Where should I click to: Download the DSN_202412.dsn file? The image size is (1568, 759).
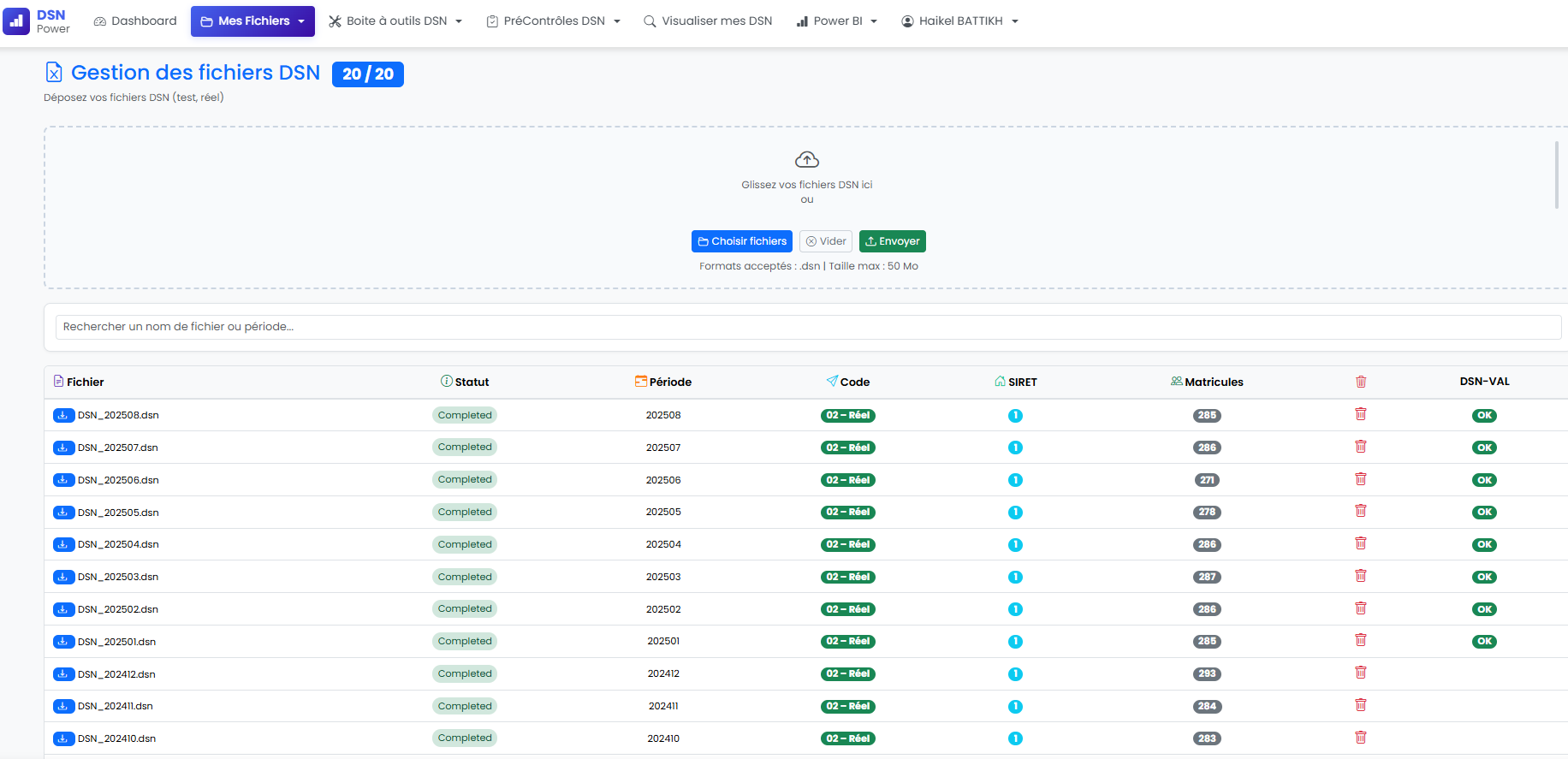tap(63, 674)
